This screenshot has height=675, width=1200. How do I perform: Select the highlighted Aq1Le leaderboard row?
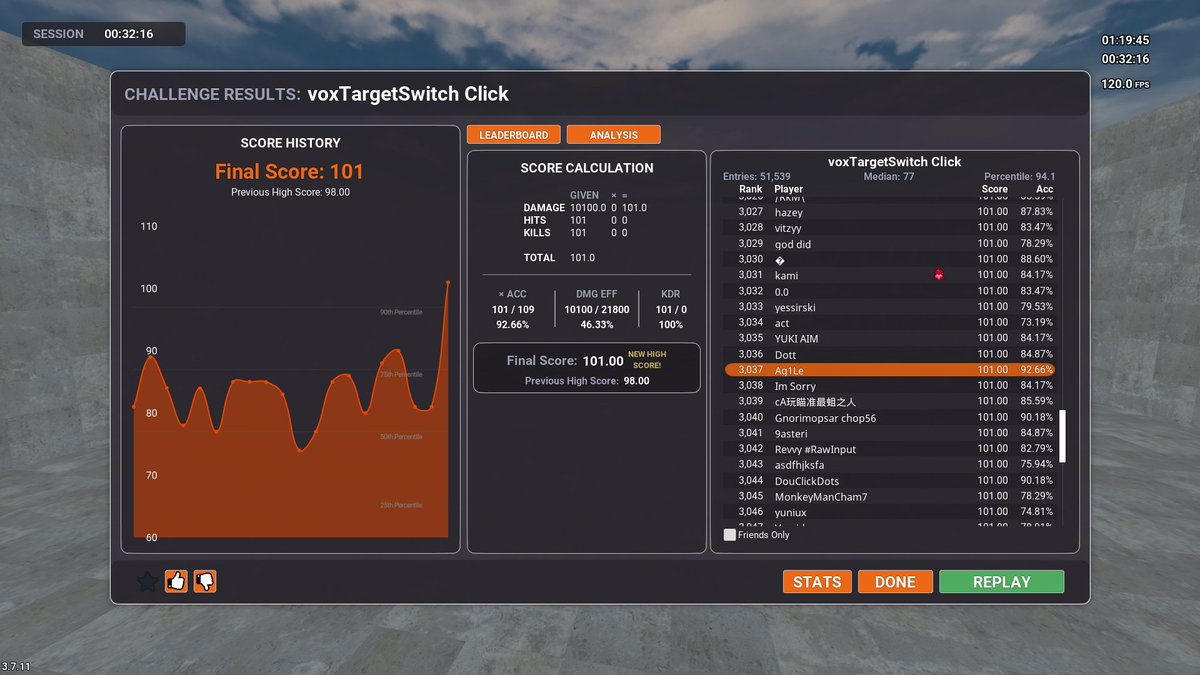[890, 370]
